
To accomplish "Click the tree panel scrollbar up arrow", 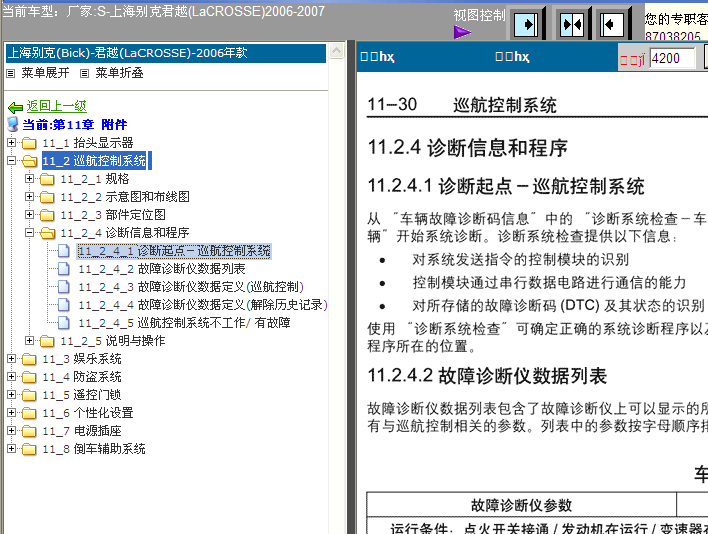I will click(336, 51).
